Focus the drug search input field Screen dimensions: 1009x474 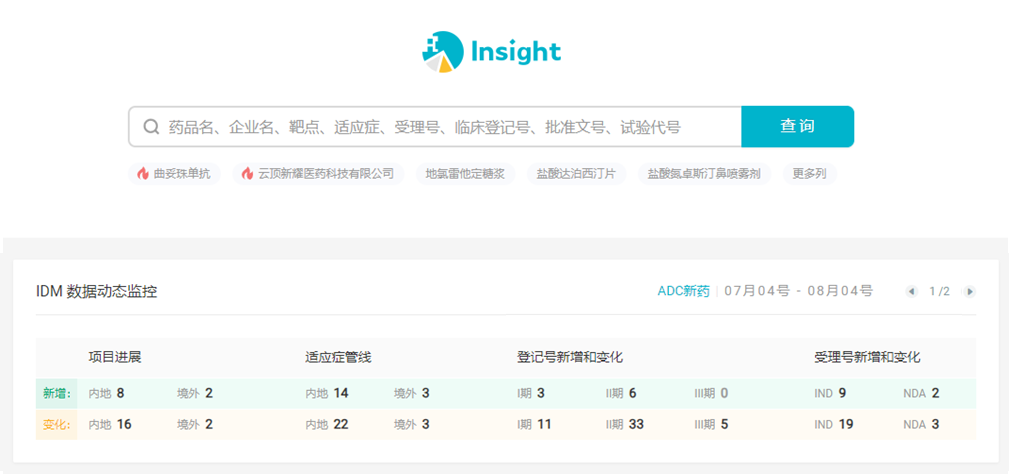435,127
